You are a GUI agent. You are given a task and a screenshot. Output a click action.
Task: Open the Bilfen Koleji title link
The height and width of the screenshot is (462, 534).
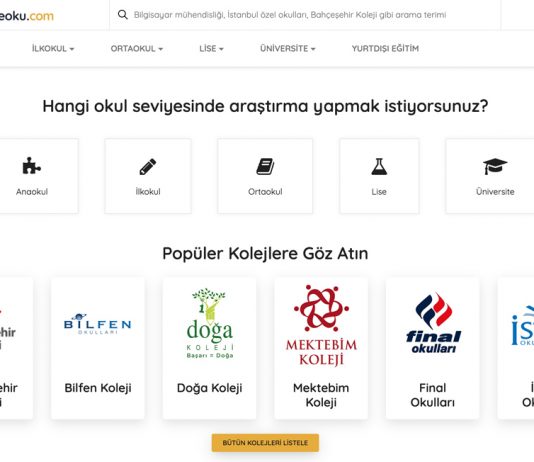coord(98,388)
